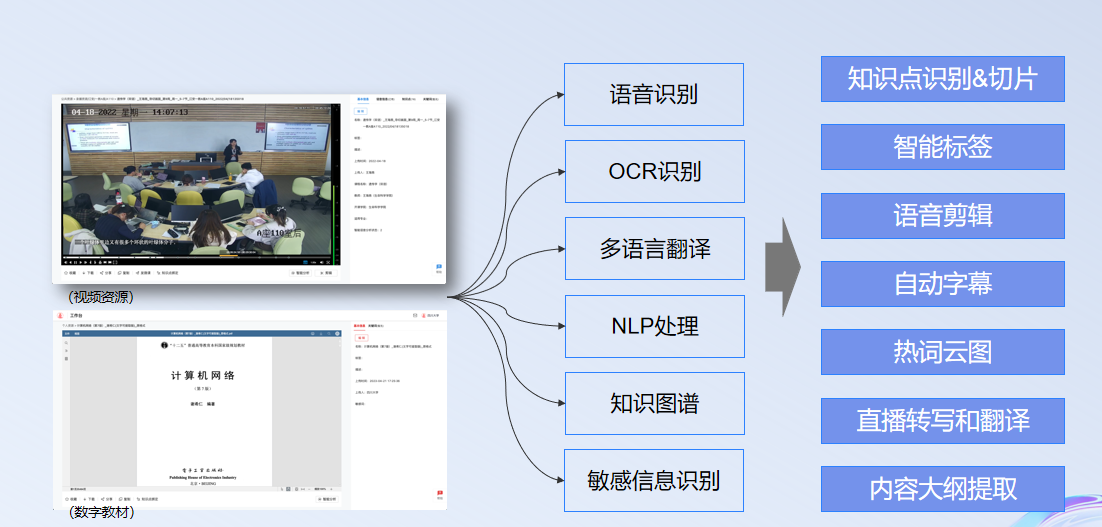Screen dimensions: 1102x527
Task: Click the blue feedback icon in video panel
Action: [x=438, y=267]
